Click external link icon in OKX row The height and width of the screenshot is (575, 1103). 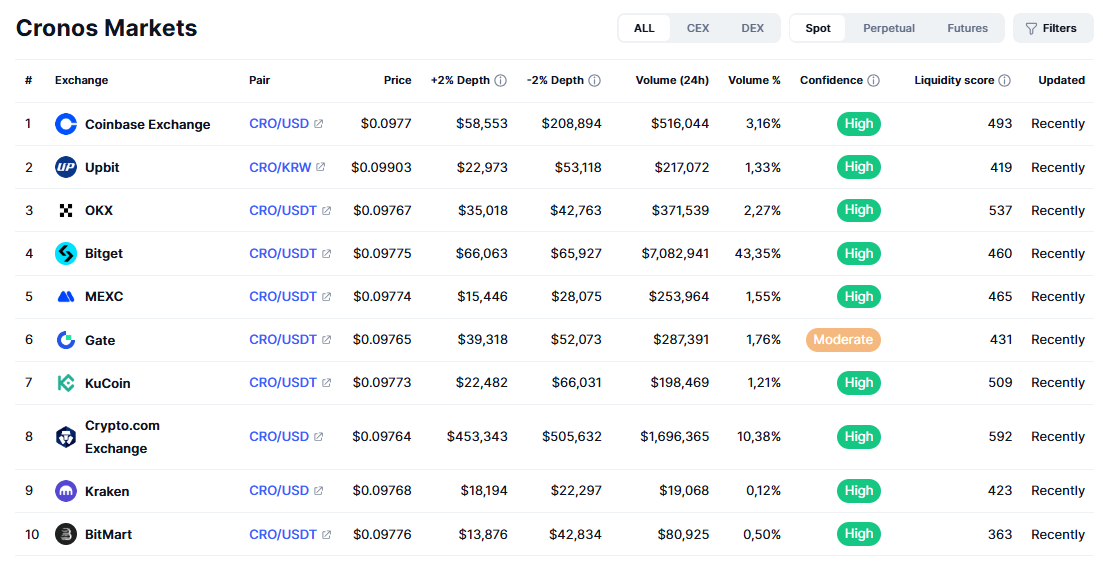pos(326,210)
